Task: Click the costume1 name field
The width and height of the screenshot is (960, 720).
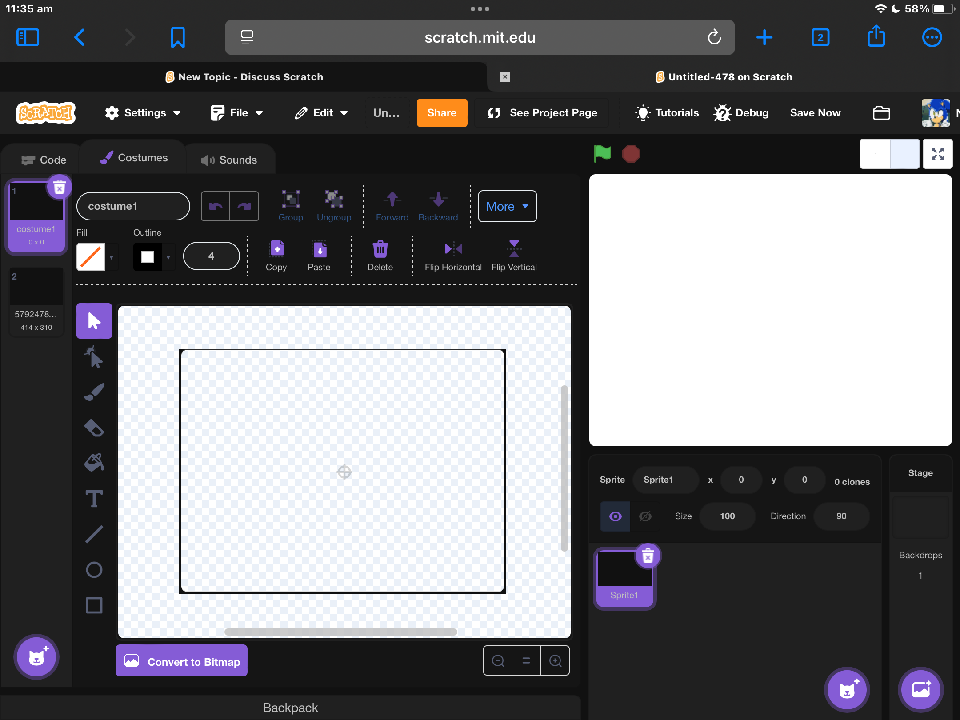Action: click(x=132, y=206)
